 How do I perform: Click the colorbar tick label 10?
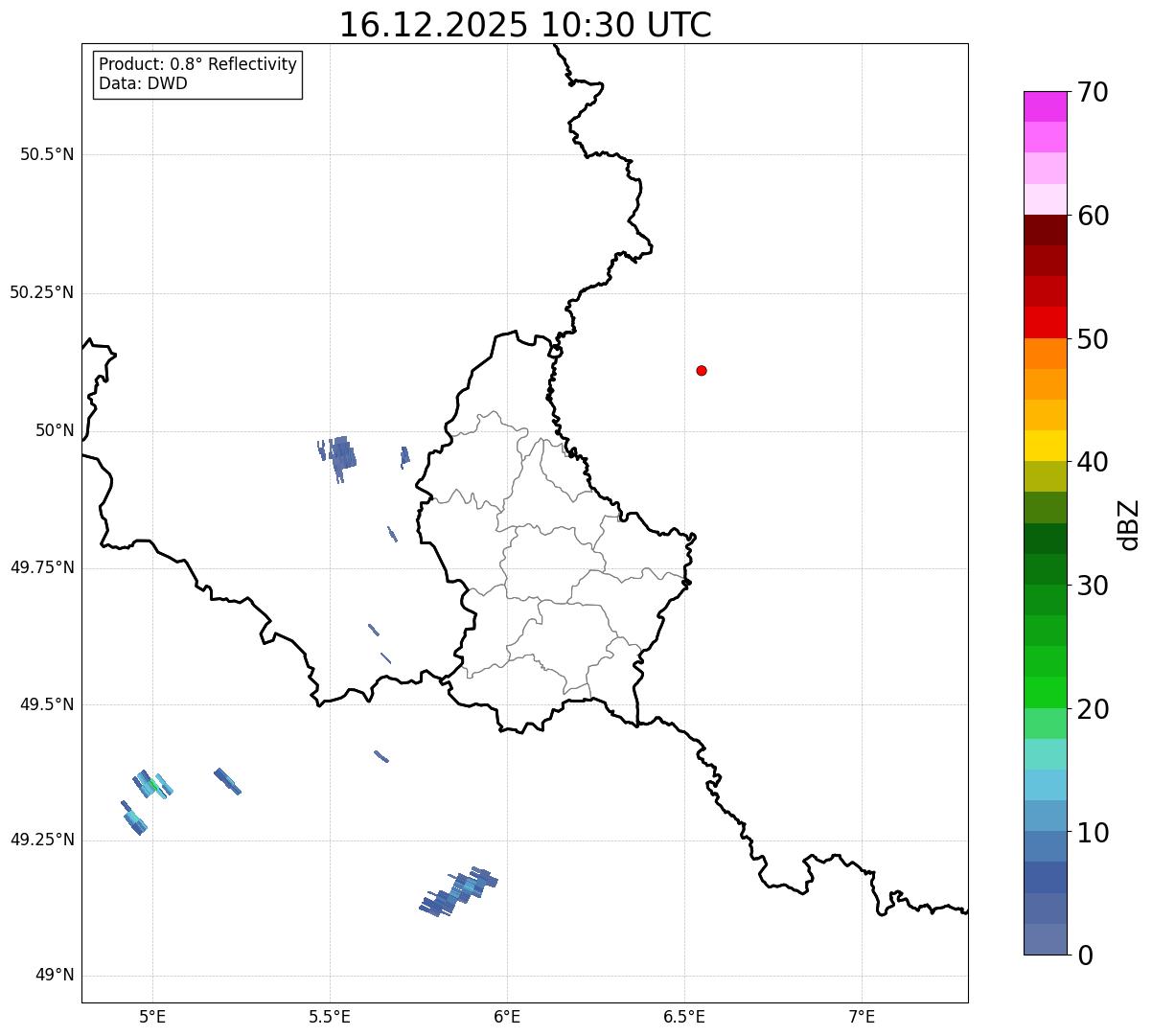[1093, 832]
